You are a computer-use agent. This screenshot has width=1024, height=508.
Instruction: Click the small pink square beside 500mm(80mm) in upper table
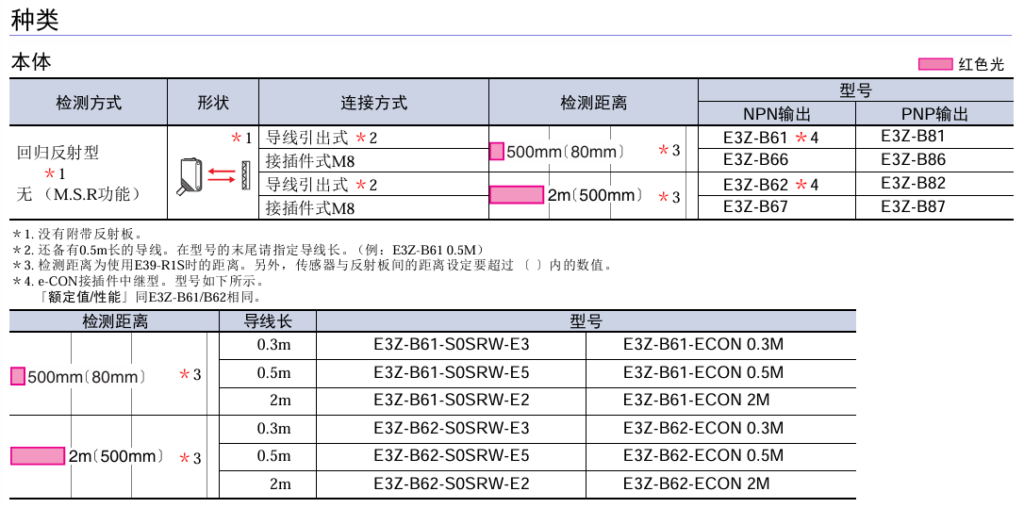tap(497, 152)
